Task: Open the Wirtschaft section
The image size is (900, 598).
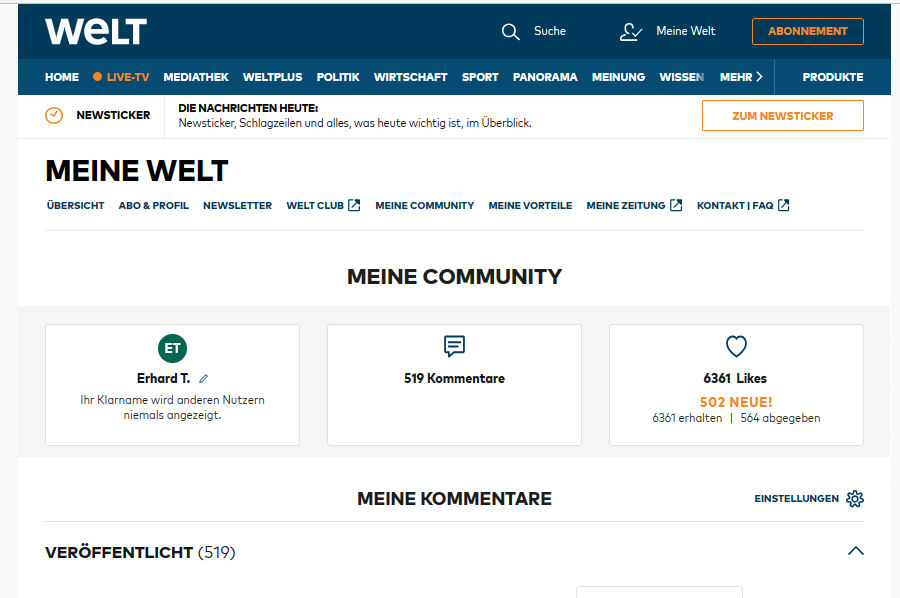Action: (x=410, y=77)
